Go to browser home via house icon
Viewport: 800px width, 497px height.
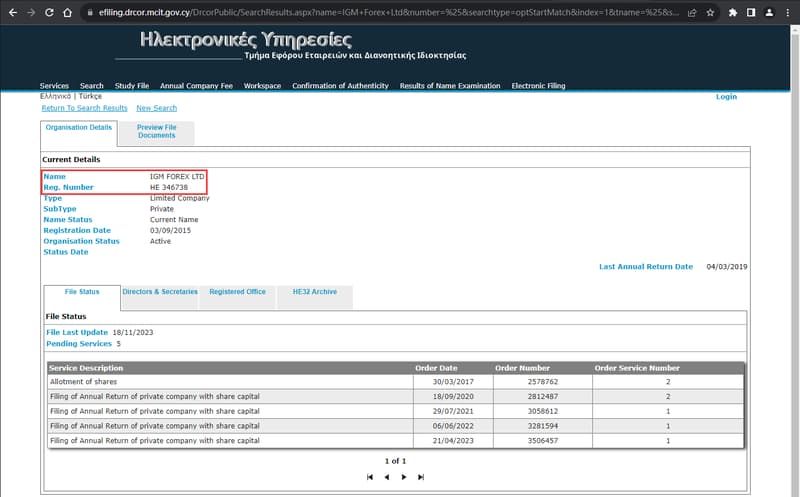click(x=67, y=12)
